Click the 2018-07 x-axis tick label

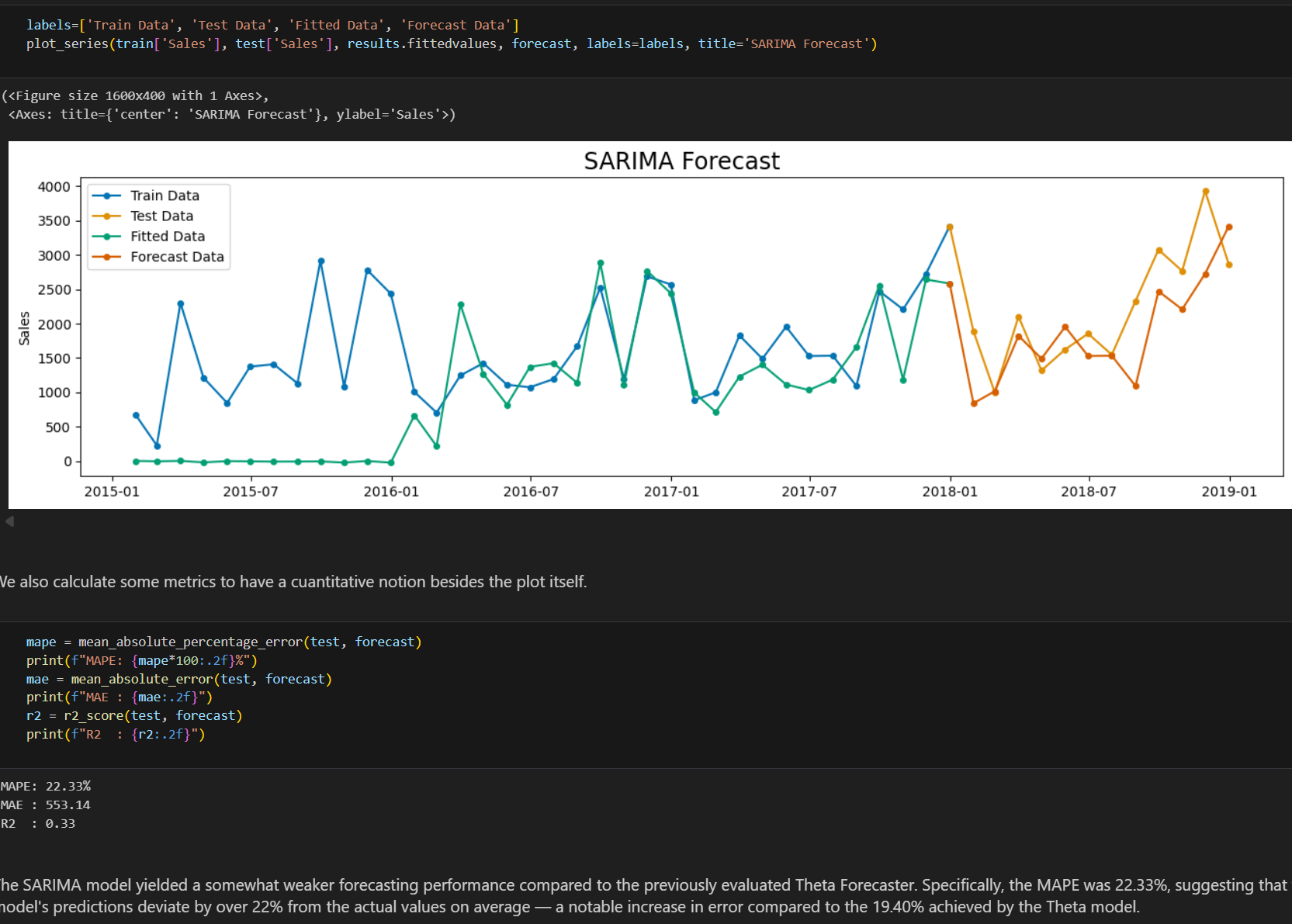coord(1088,492)
